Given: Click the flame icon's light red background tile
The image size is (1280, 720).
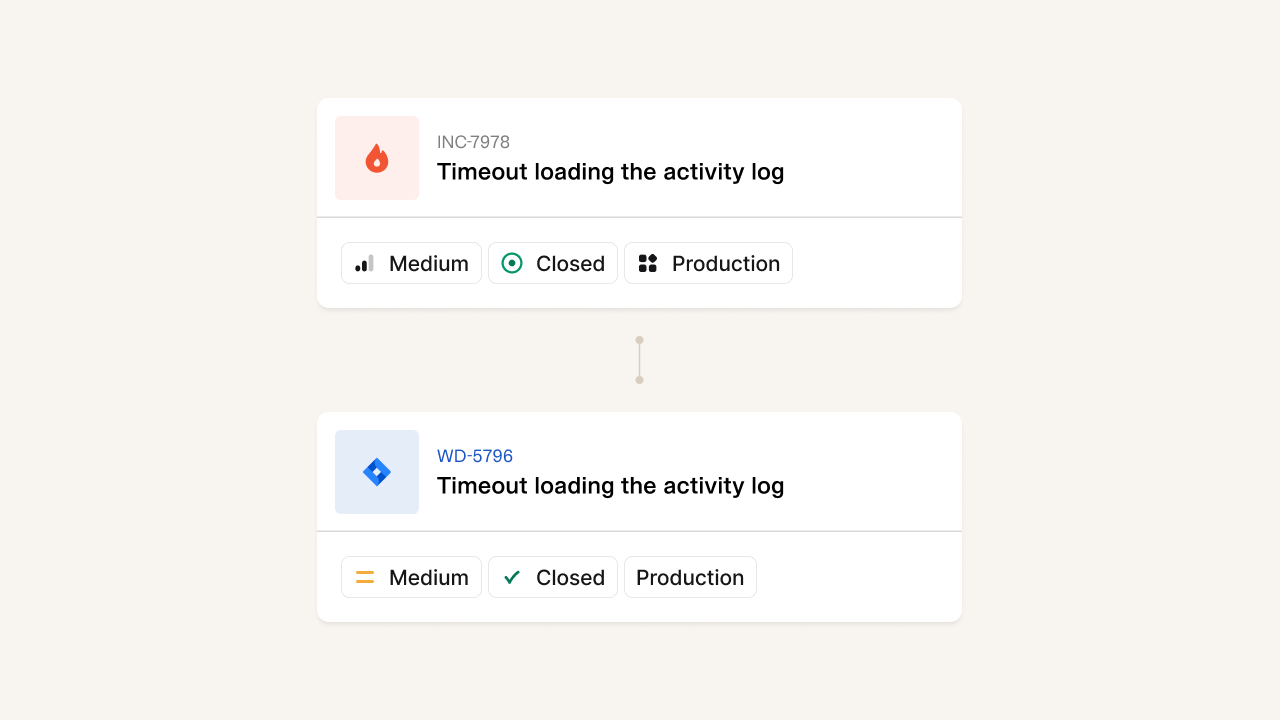Looking at the screenshot, I should pyautogui.click(x=377, y=158).
